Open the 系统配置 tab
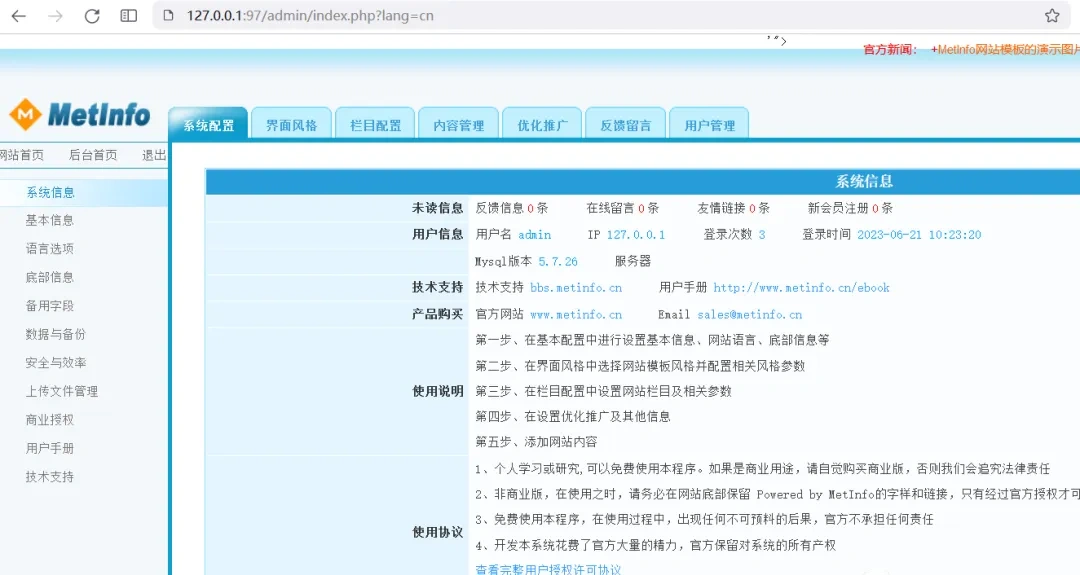The image size is (1080, 575). tap(208, 124)
